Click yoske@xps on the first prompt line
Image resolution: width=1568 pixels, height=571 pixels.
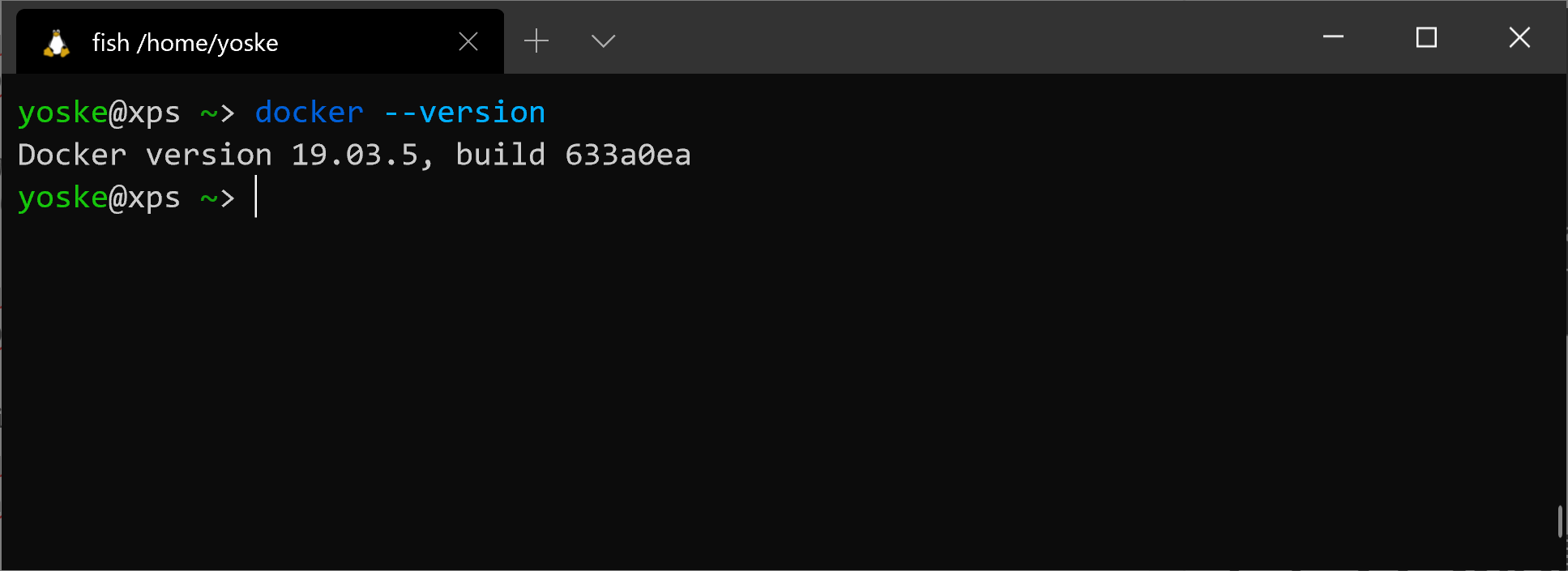(99, 113)
